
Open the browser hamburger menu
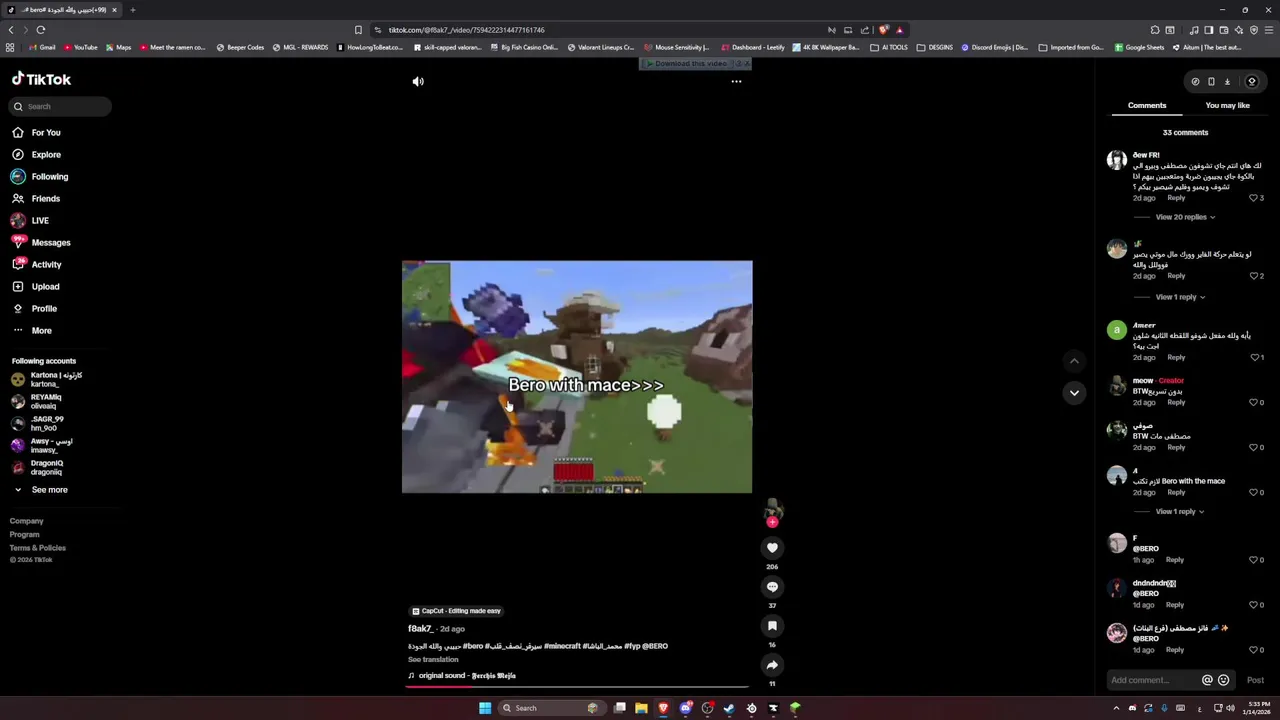click(1268, 30)
